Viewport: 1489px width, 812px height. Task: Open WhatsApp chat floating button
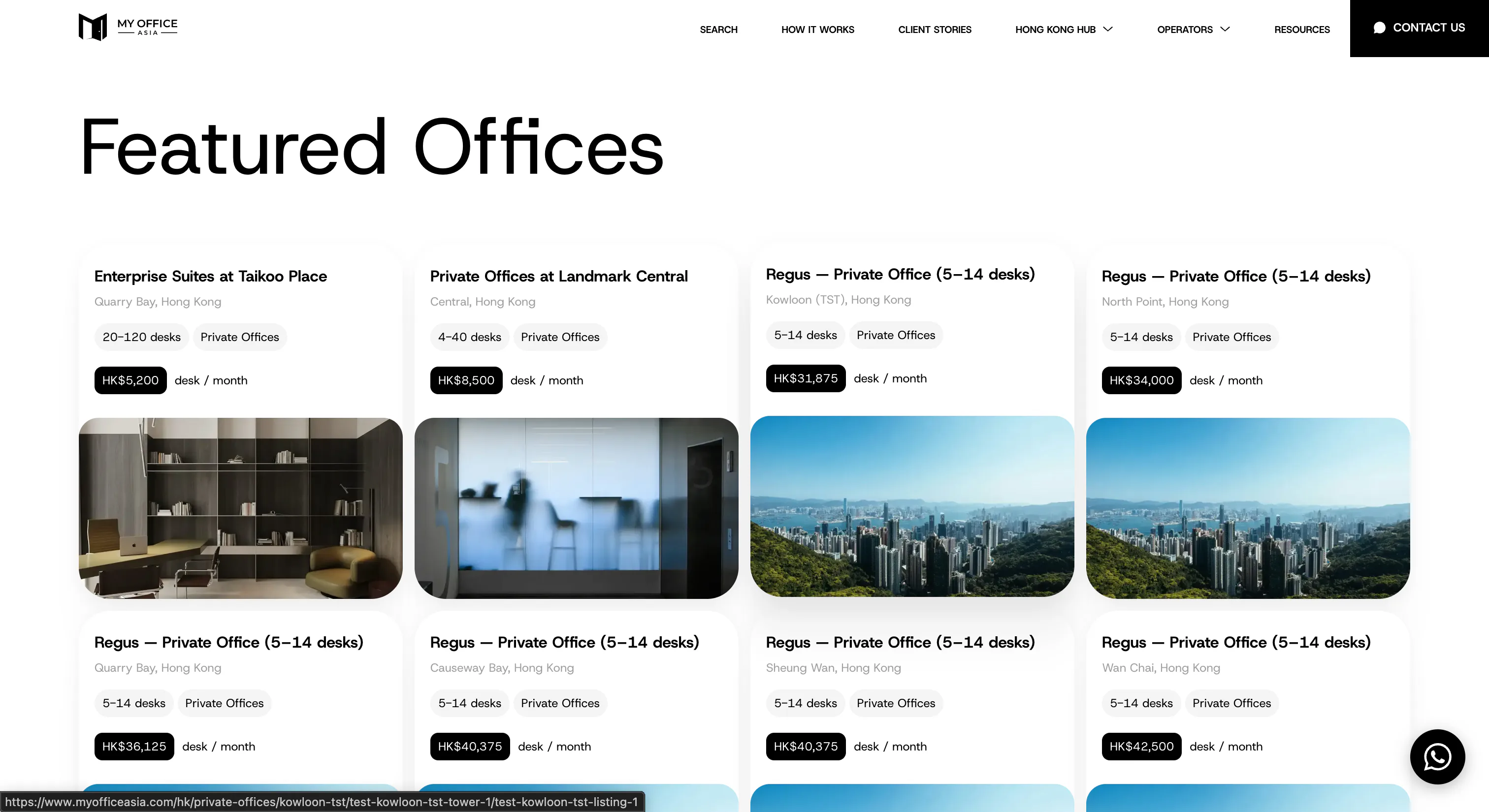click(1437, 756)
